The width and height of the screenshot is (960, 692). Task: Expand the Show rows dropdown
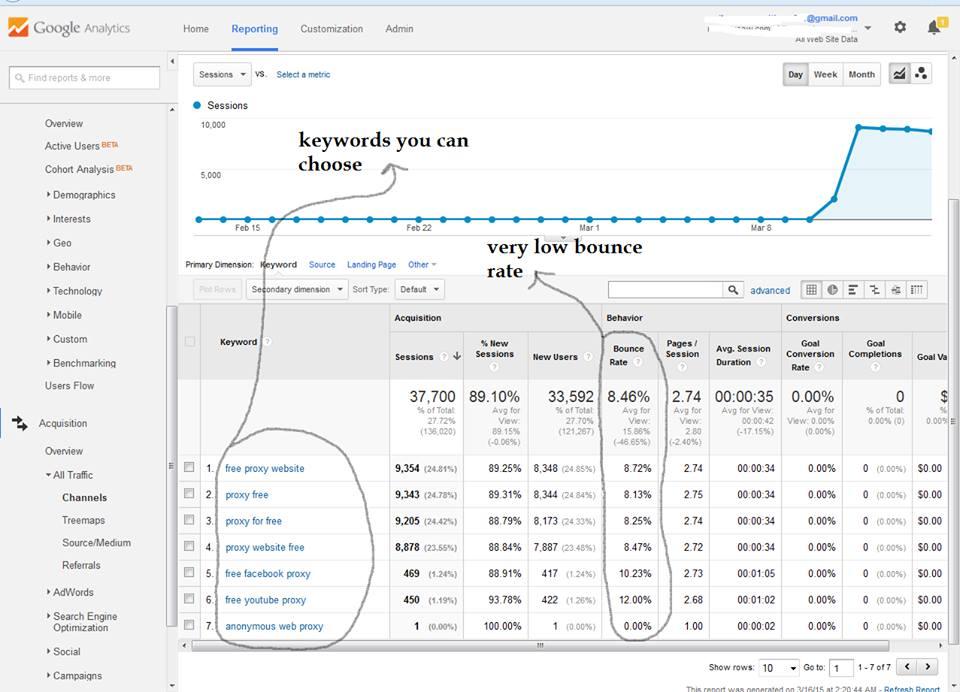tap(779, 666)
